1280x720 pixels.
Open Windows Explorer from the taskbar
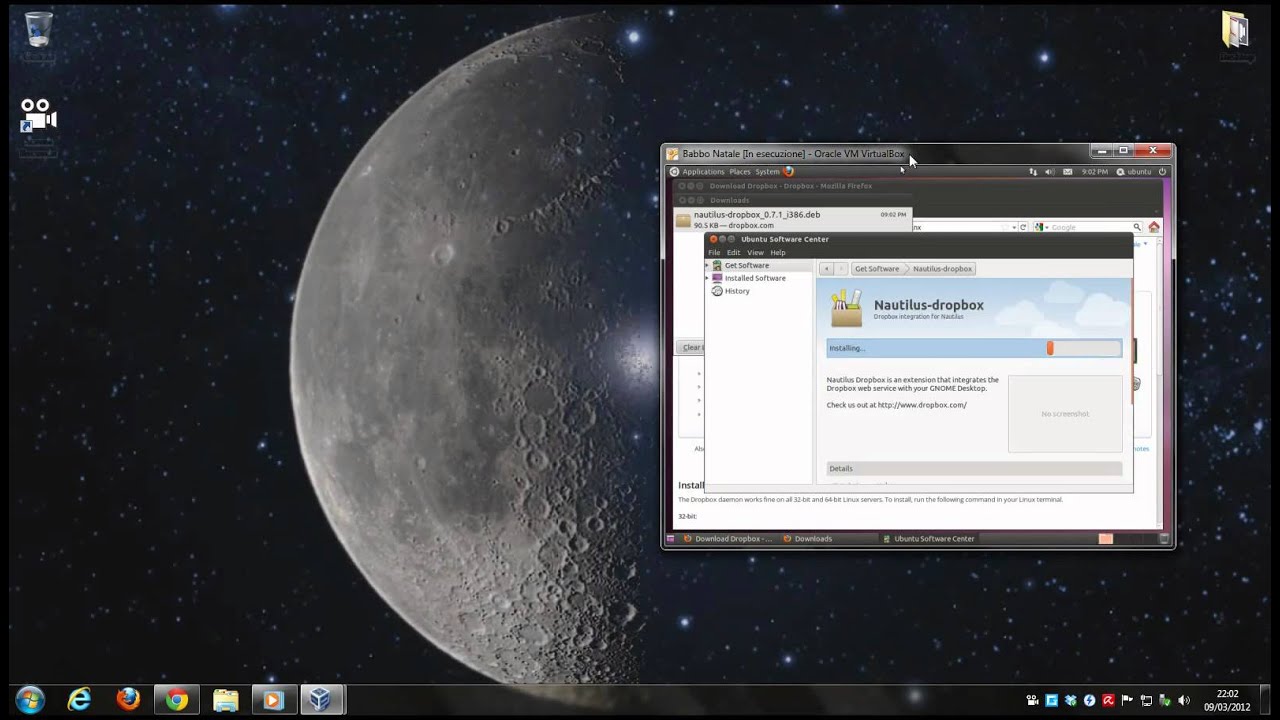point(225,700)
